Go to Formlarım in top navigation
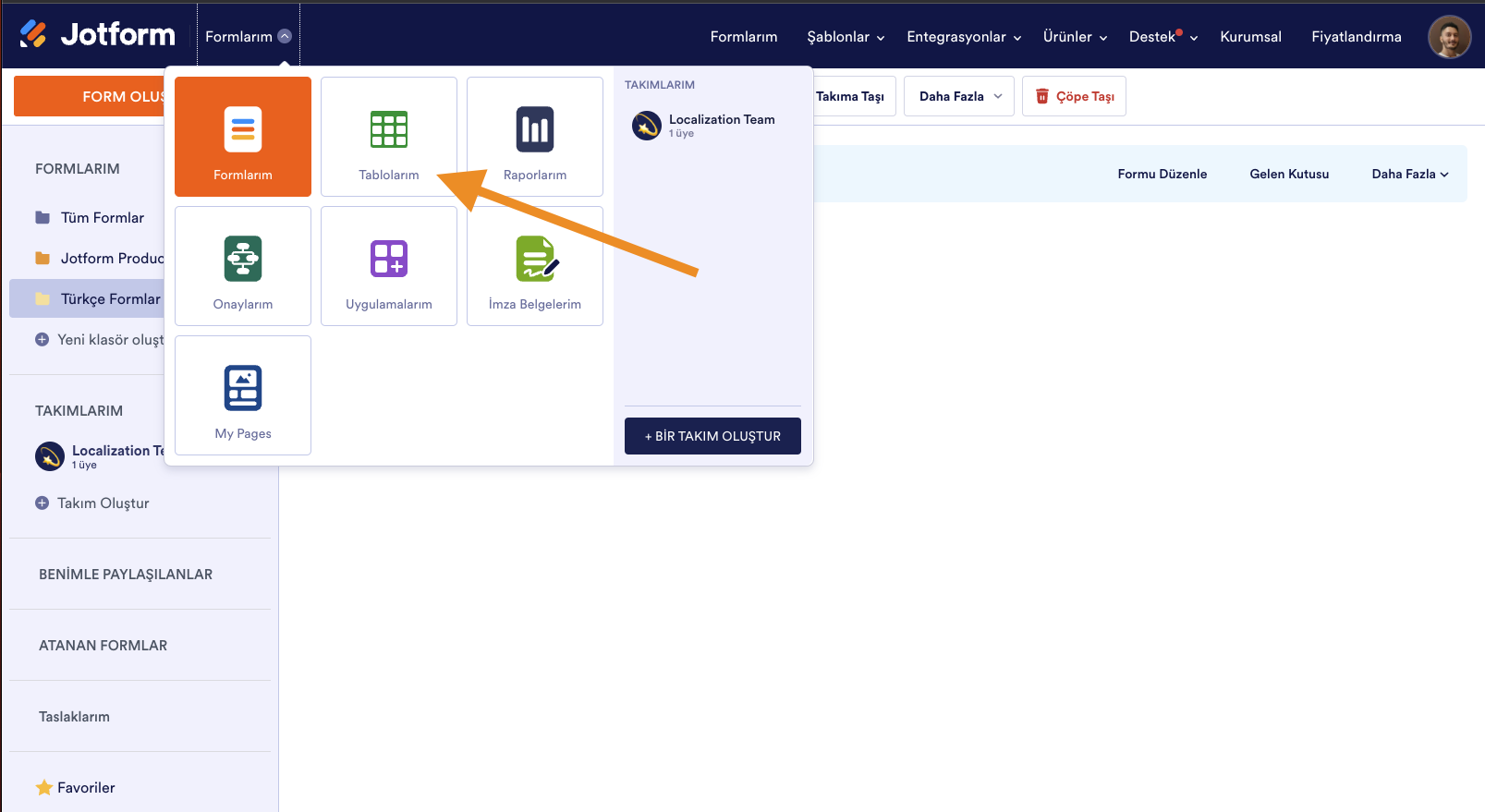Screen dimensions: 1485x812 [744, 37]
